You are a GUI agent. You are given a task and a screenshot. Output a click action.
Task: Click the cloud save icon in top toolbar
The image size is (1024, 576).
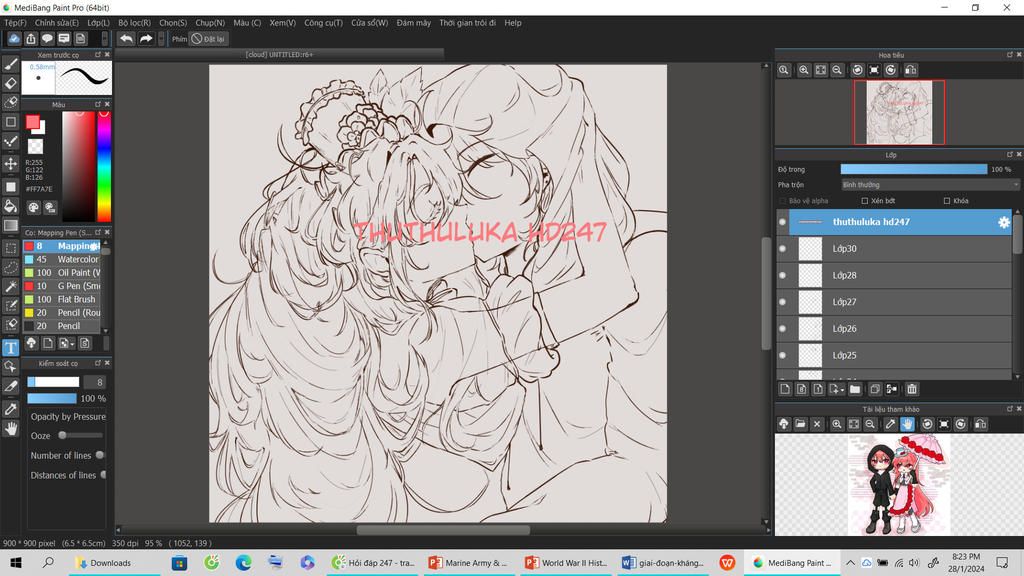tap(14, 39)
